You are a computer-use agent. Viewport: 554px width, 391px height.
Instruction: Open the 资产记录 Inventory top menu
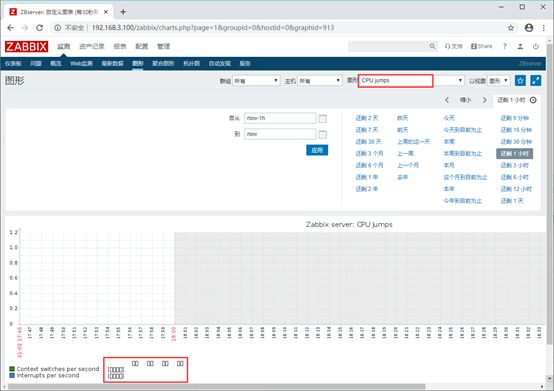[x=92, y=46]
